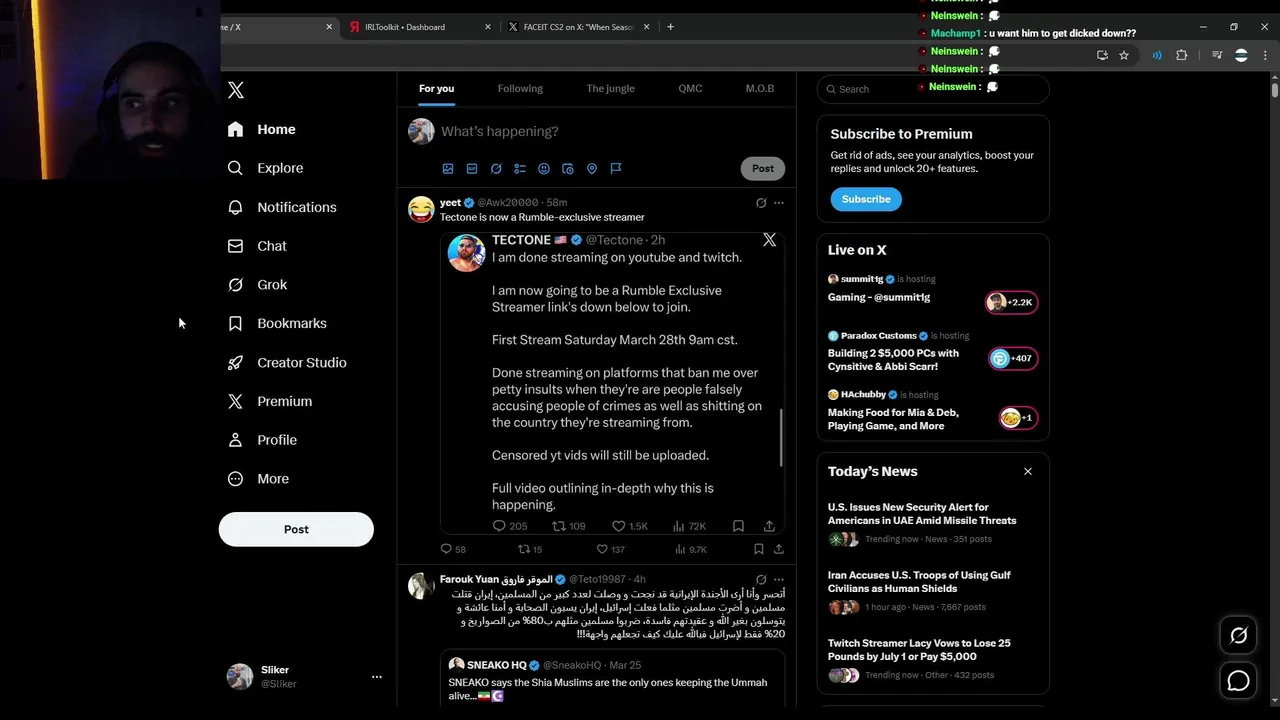
Task: Switch to the M.O.B tab
Action: click(760, 88)
